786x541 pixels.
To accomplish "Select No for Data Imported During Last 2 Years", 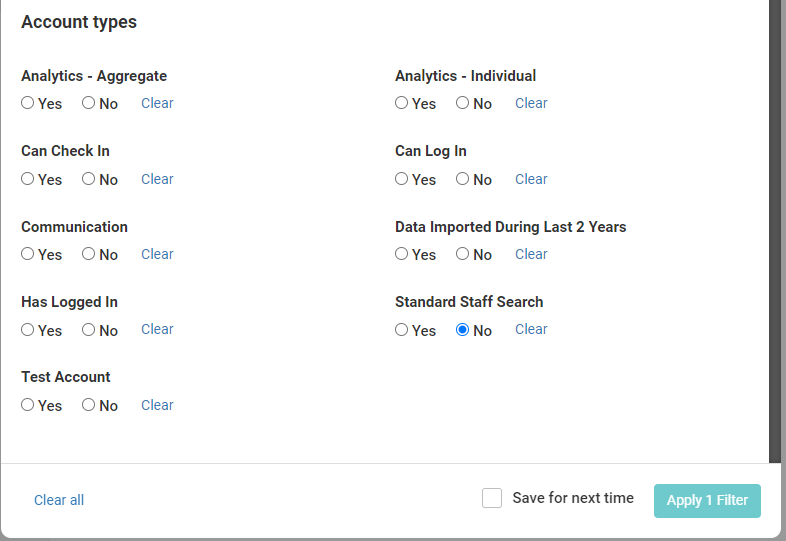I will click(462, 254).
